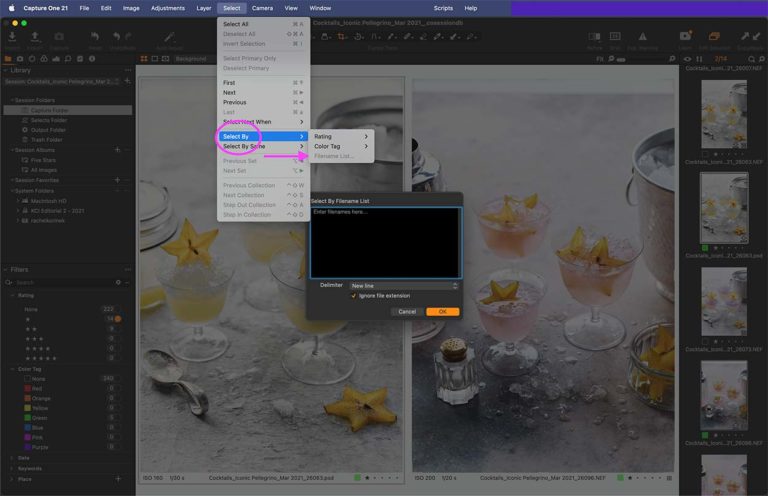Expand the Keywords filter group
This screenshot has width=768, height=496.
point(12,469)
